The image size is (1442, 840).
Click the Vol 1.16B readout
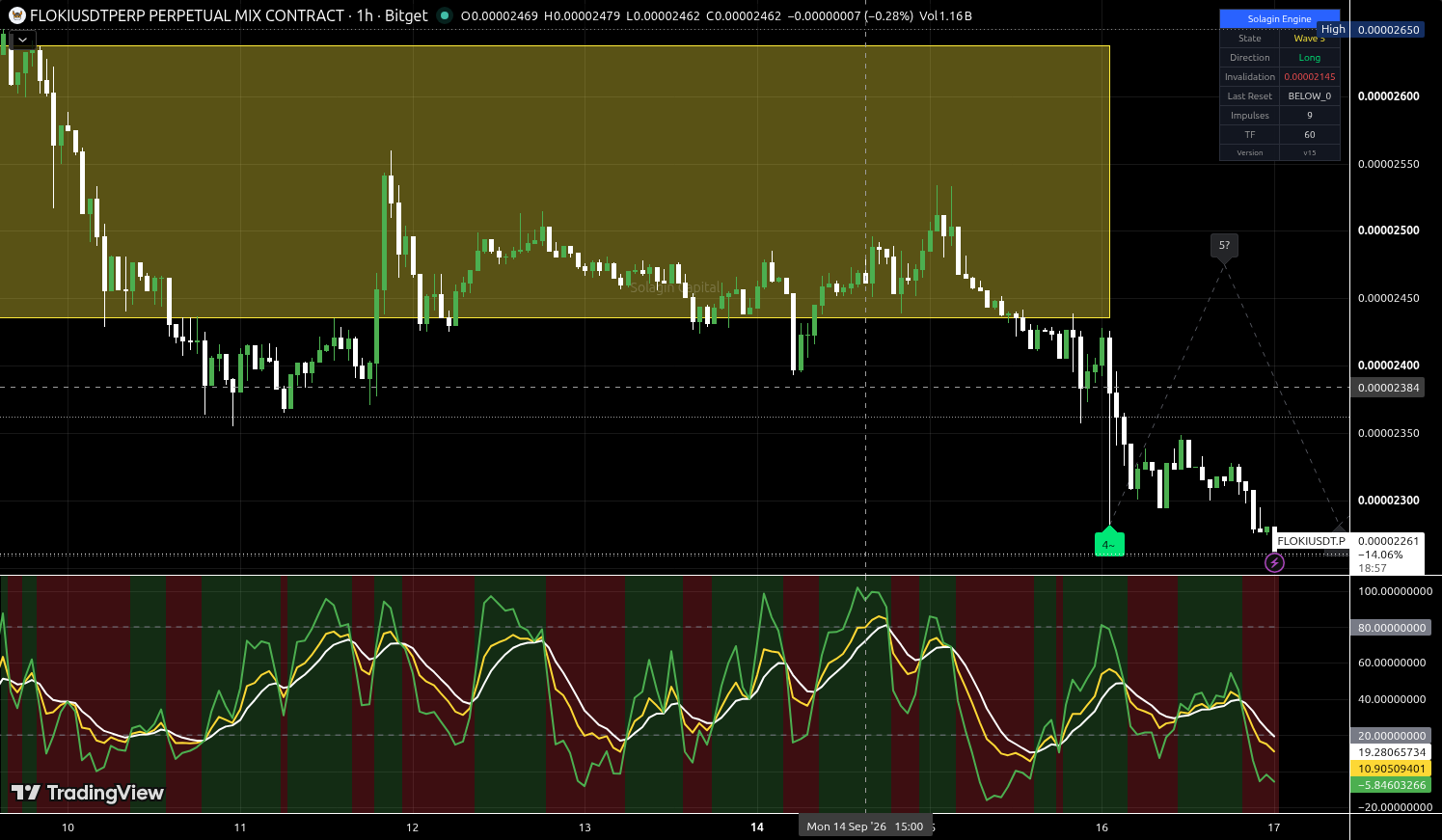click(945, 16)
